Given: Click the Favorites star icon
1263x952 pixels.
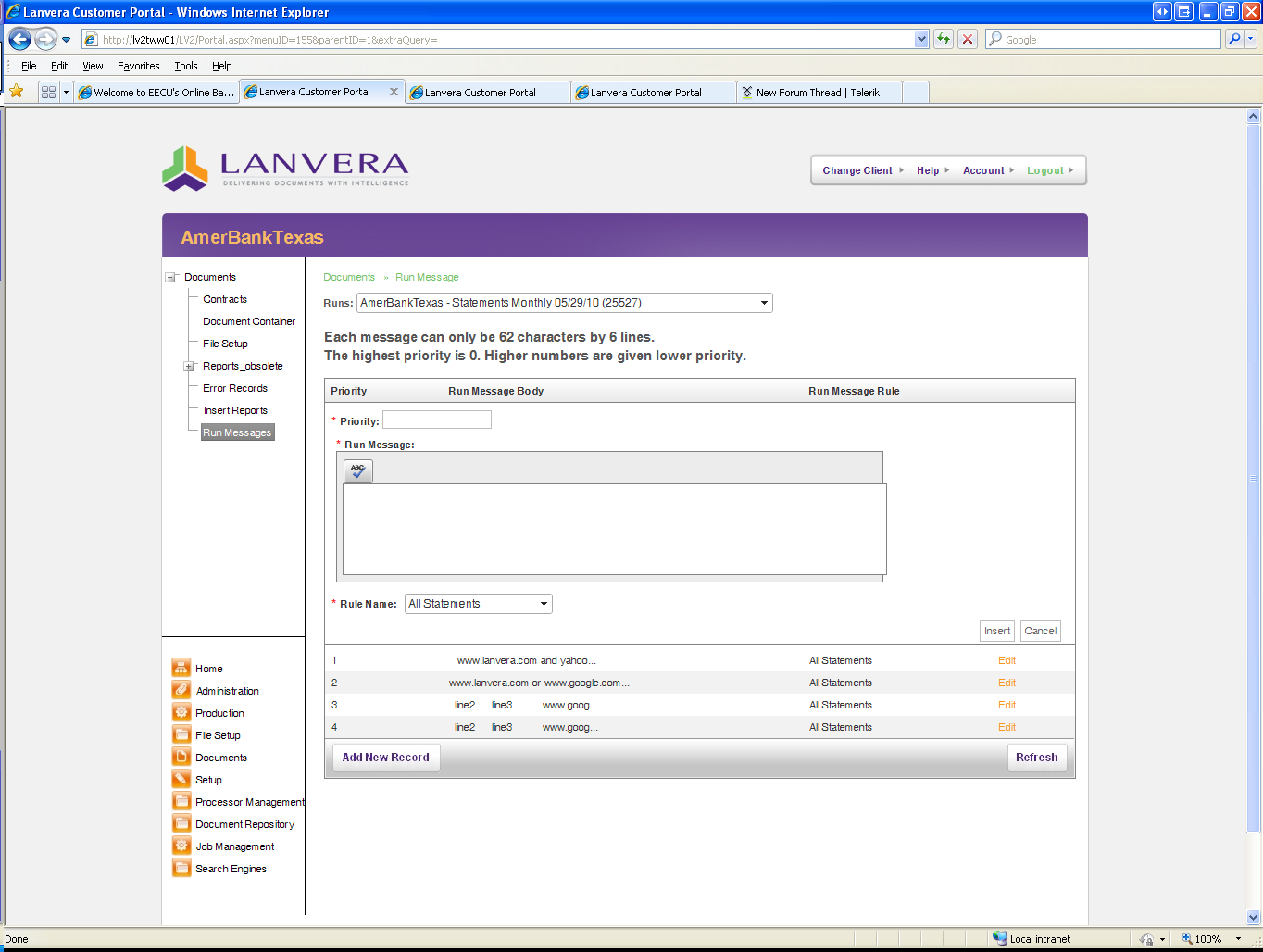Looking at the screenshot, I should [x=17, y=92].
